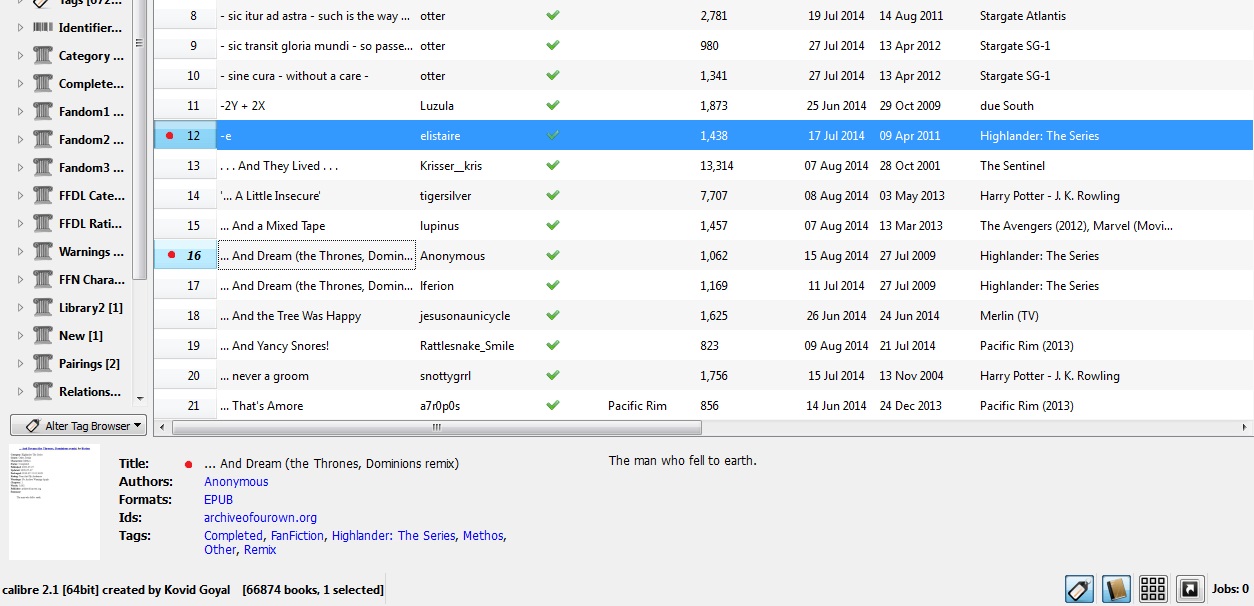Expand the Relations... tag category
Image resolution: width=1254 pixels, height=606 pixels.
20,392
